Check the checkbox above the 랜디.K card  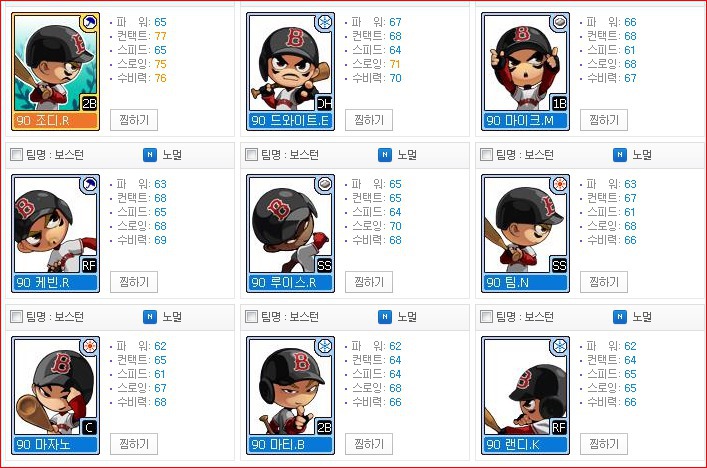pyautogui.click(x=486, y=317)
